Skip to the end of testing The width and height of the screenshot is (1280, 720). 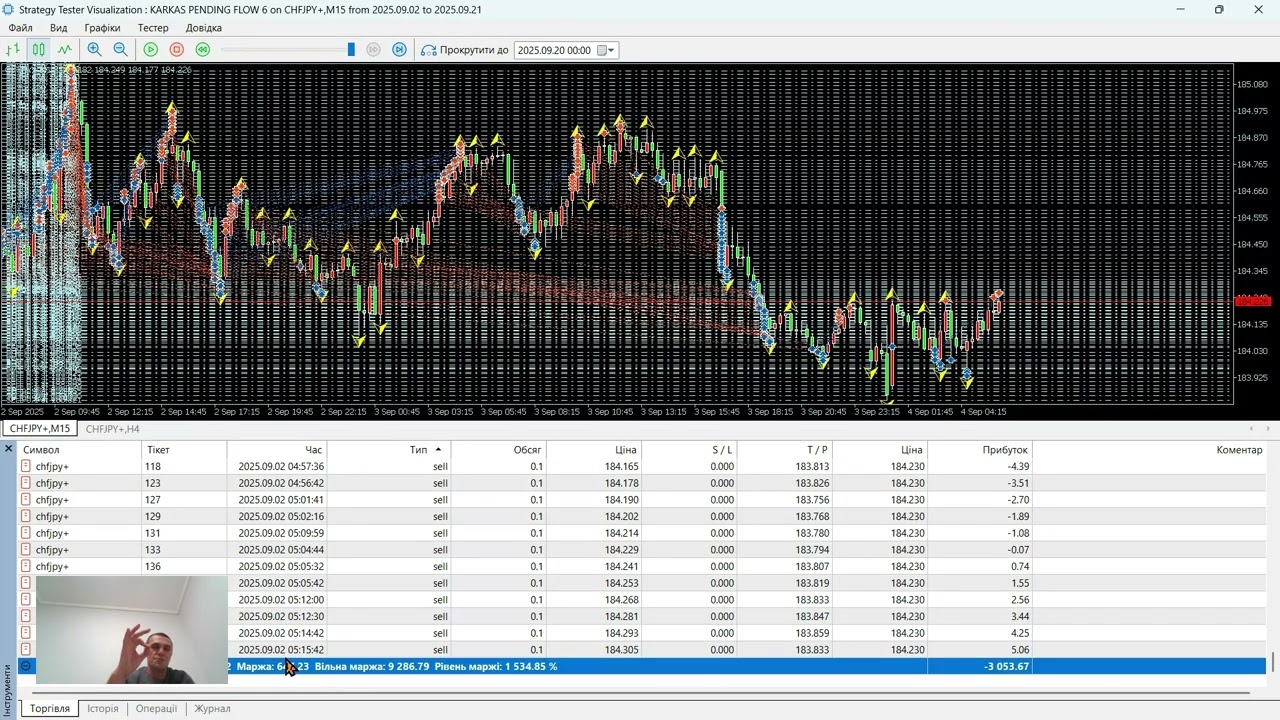(x=399, y=50)
